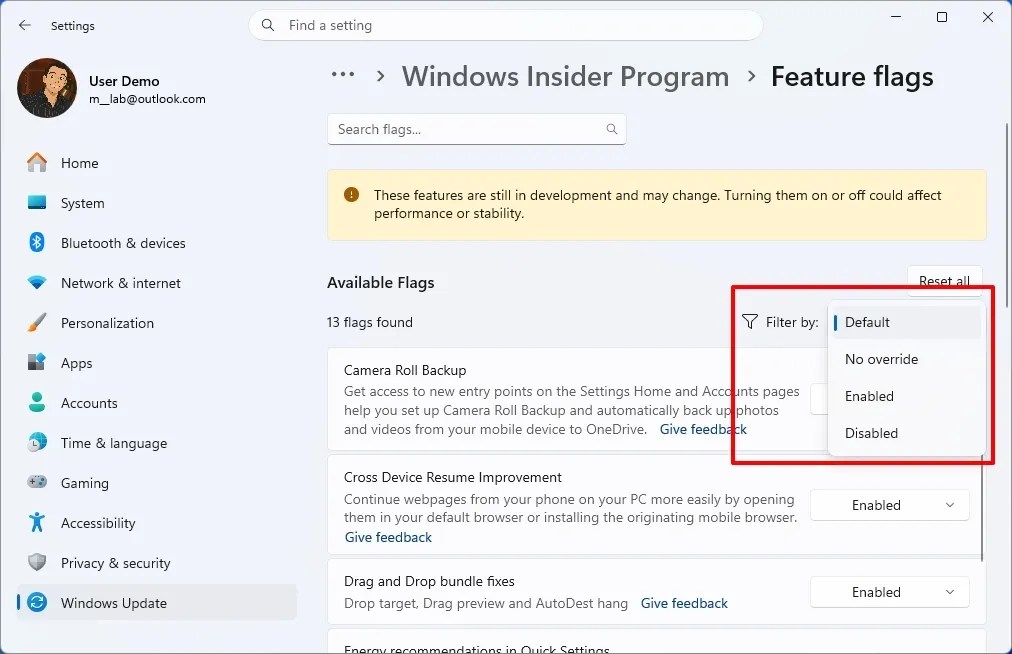This screenshot has width=1012, height=654.
Task: Click Windows Insider Program breadcrumb
Action: point(565,76)
